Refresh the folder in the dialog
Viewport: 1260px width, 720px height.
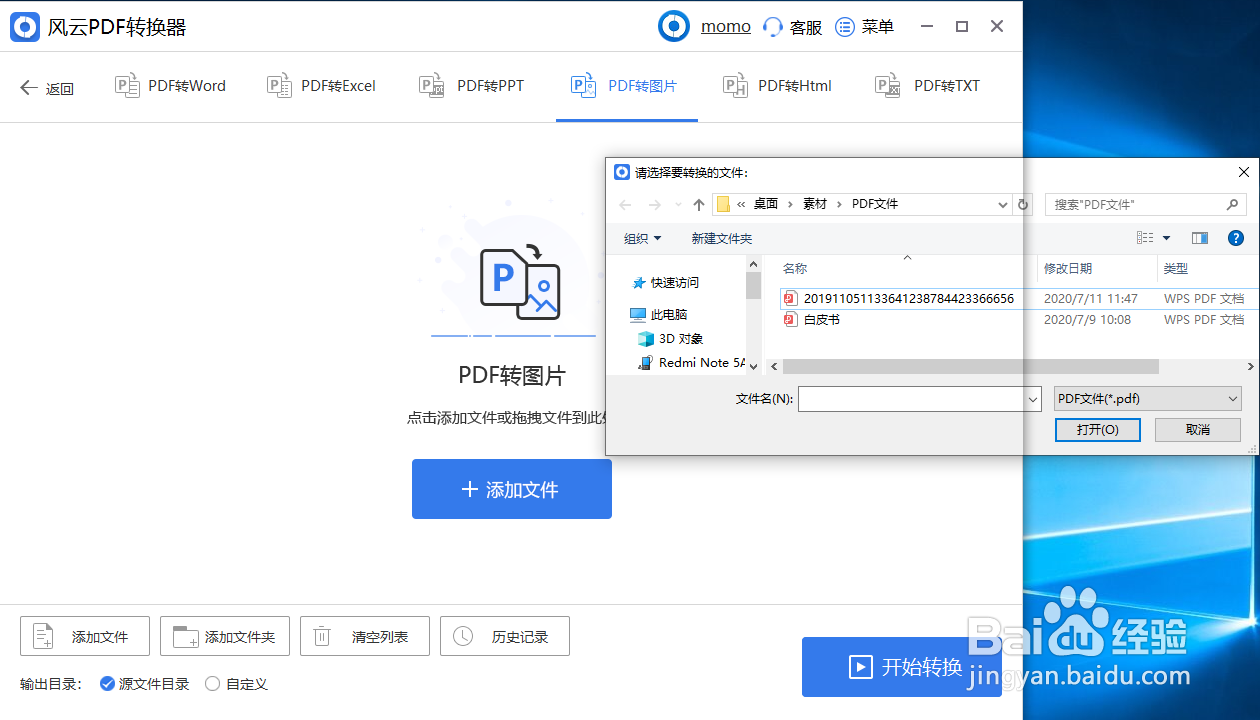click(x=1022, y=205)
